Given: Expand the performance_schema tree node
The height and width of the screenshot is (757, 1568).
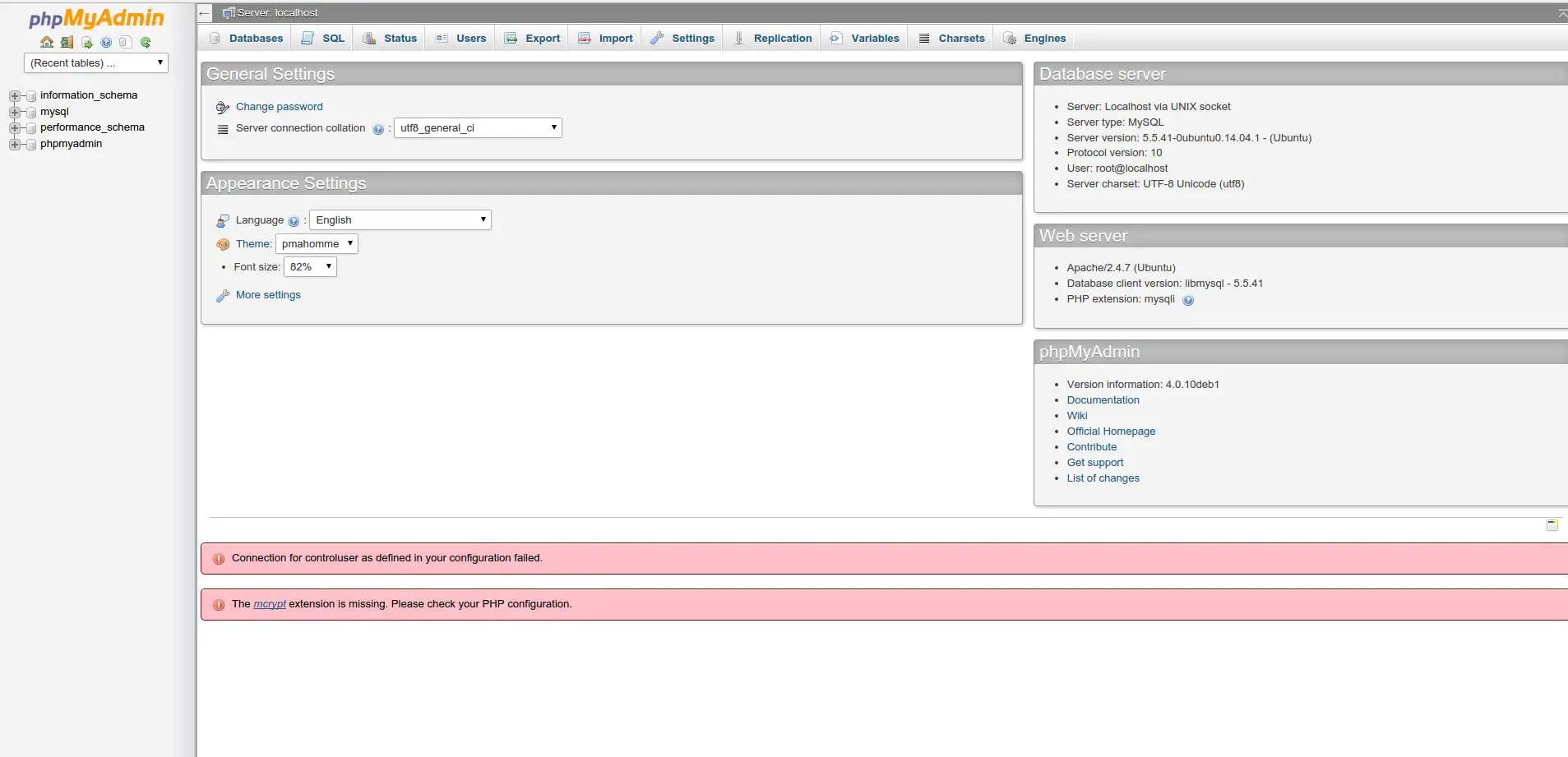Looking at the screenshot, I should [15, 128].
